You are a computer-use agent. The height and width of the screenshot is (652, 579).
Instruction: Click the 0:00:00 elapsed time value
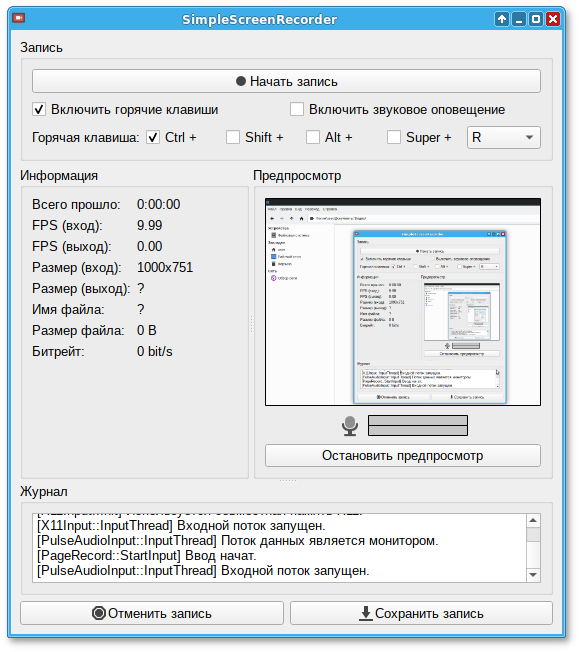pos(158,204)
